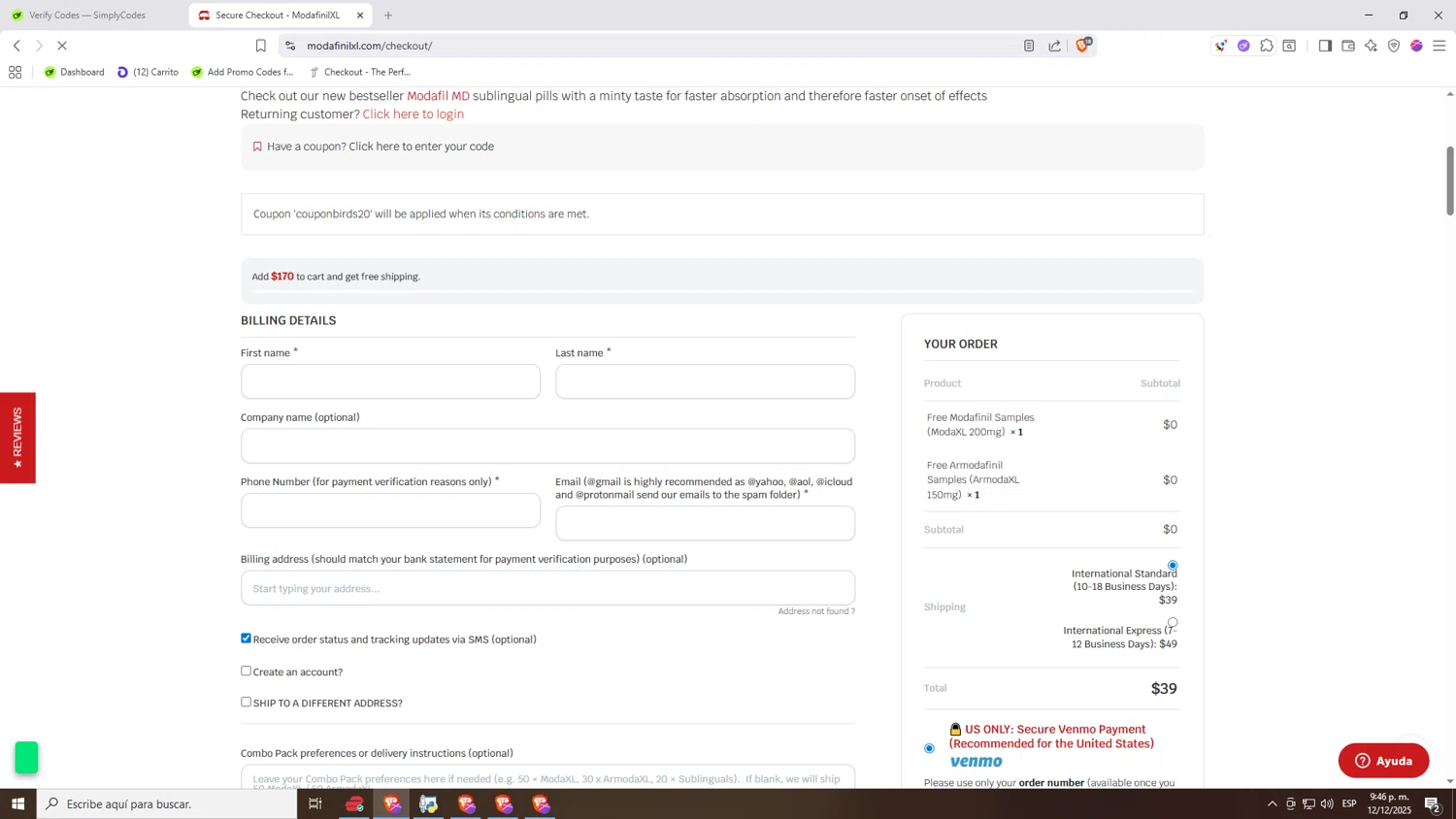Open the Checkout - The Perf... bookmark
This screenshot has width=1456, height=819.
coord(360,72)
